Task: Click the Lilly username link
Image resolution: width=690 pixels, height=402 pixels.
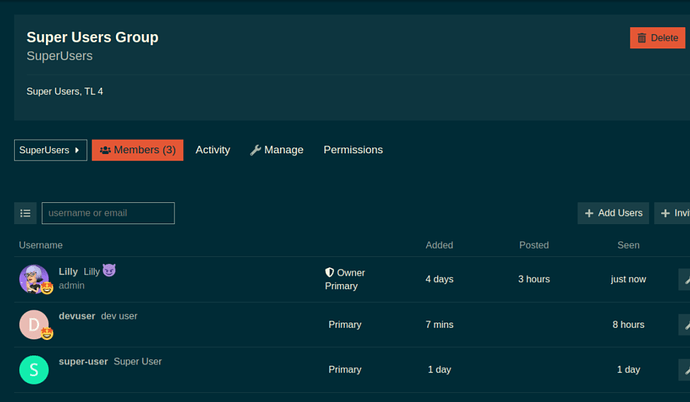Action: point(68,272)
